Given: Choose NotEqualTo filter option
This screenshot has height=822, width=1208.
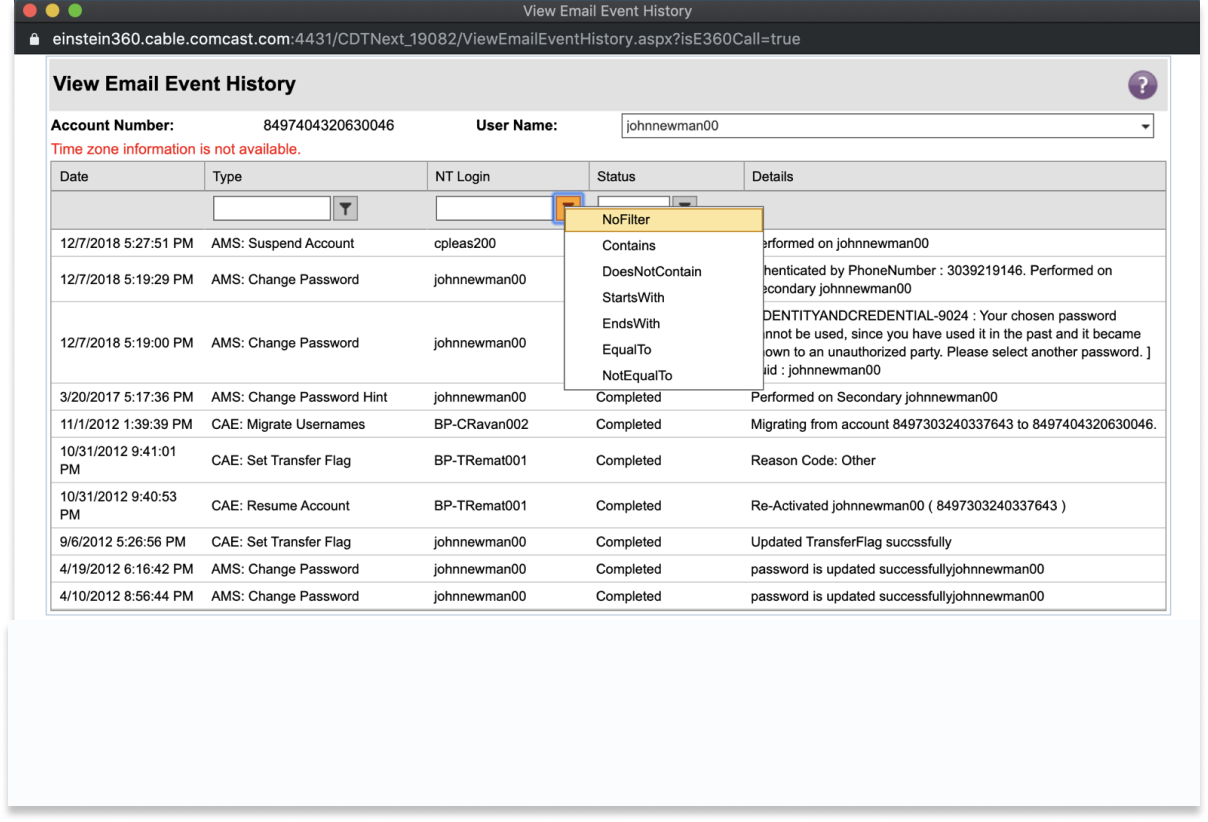Looking at the screenshot, I should (x=637, y=375).
